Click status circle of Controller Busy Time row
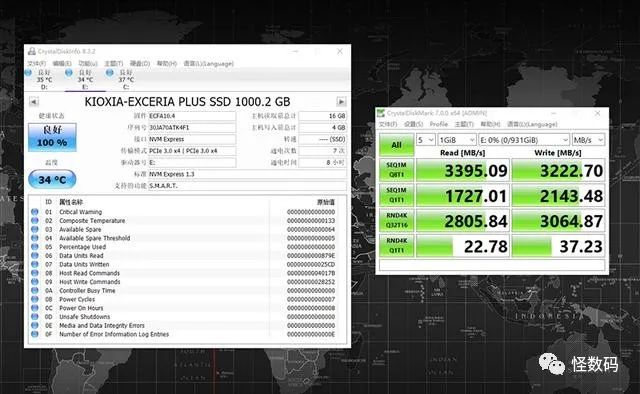The image size is (640, 394). 35,291
